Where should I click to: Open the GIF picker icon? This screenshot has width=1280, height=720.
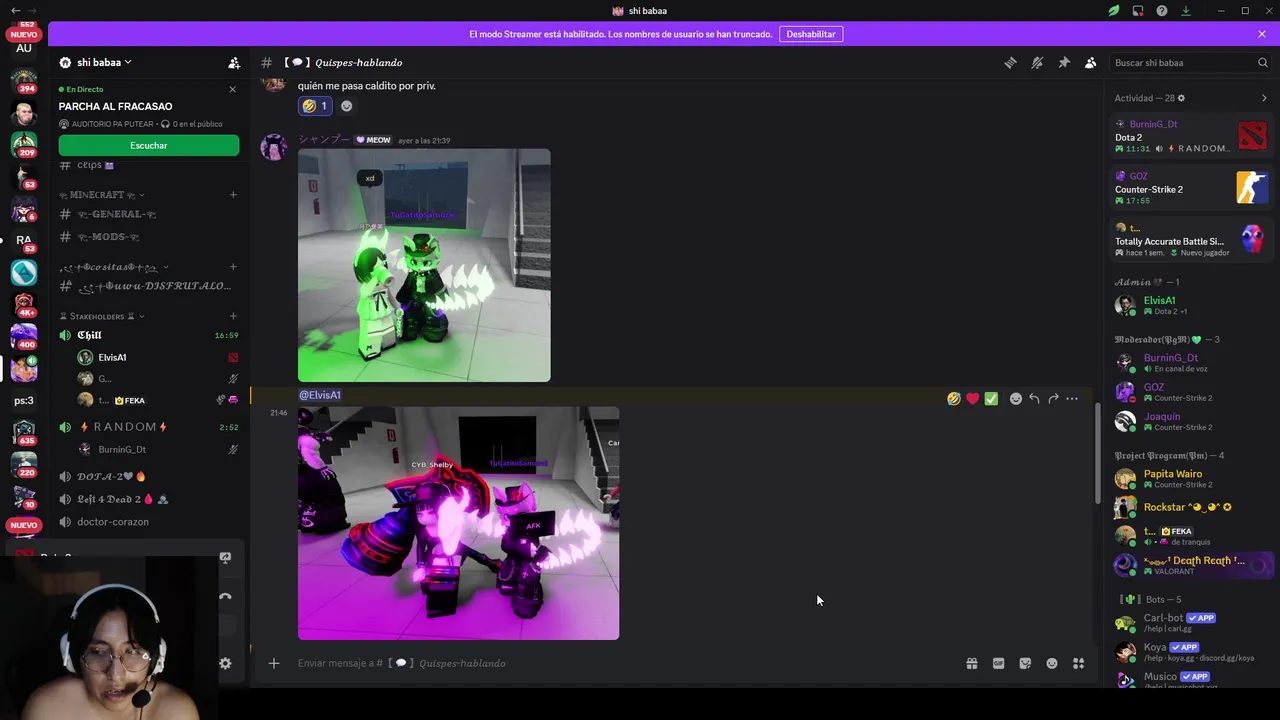[998, 663]
